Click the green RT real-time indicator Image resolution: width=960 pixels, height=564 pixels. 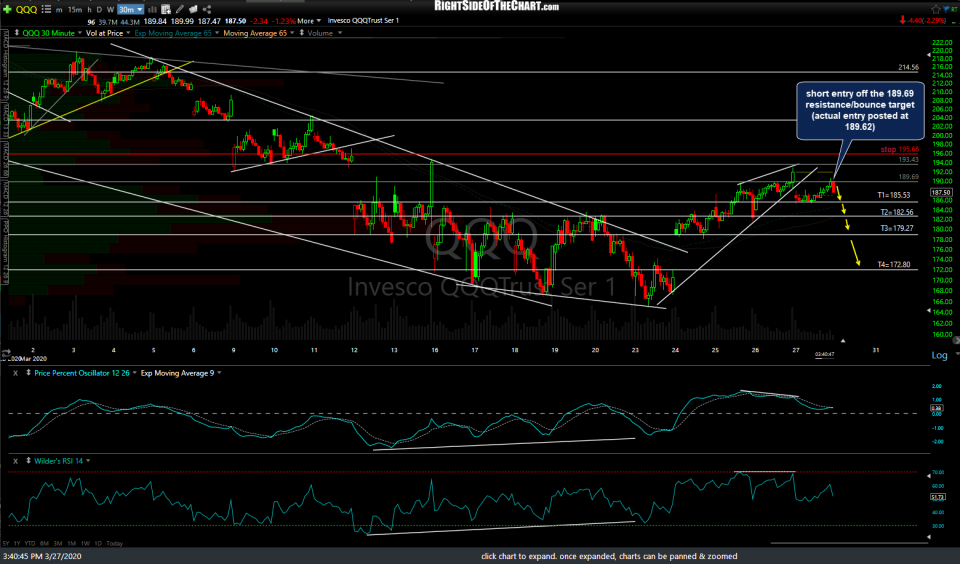(954, 9)
